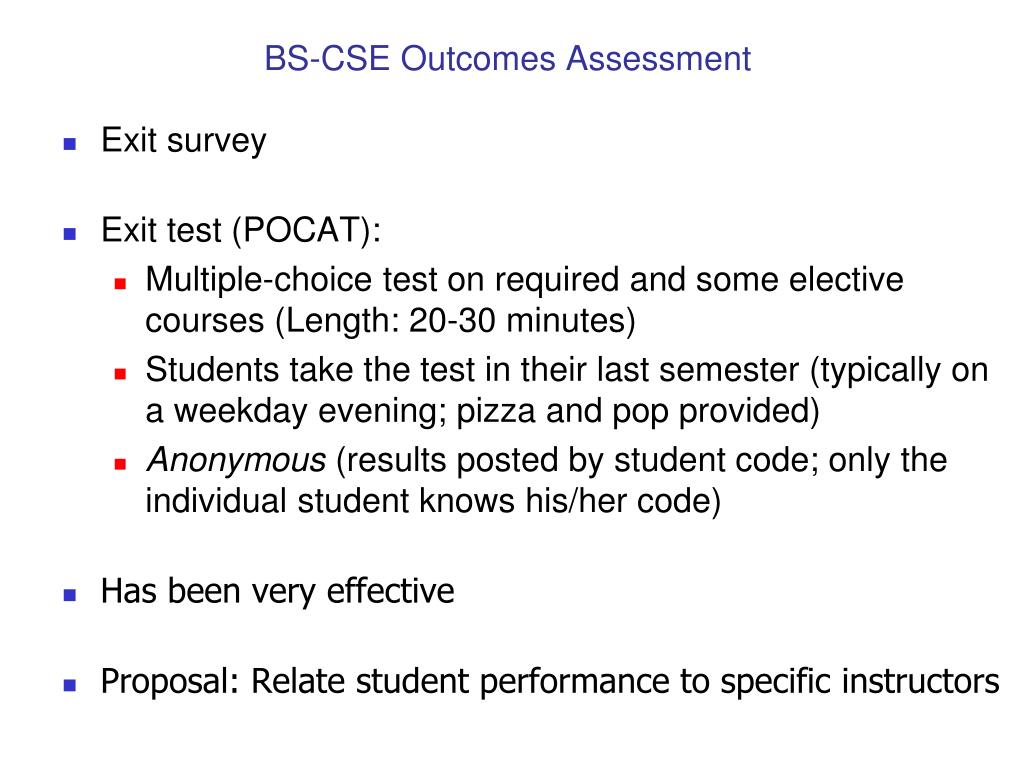Click the slide title BS-CSE Outcomes Assessment
The image size is (1024, 768).
point(507,58)
